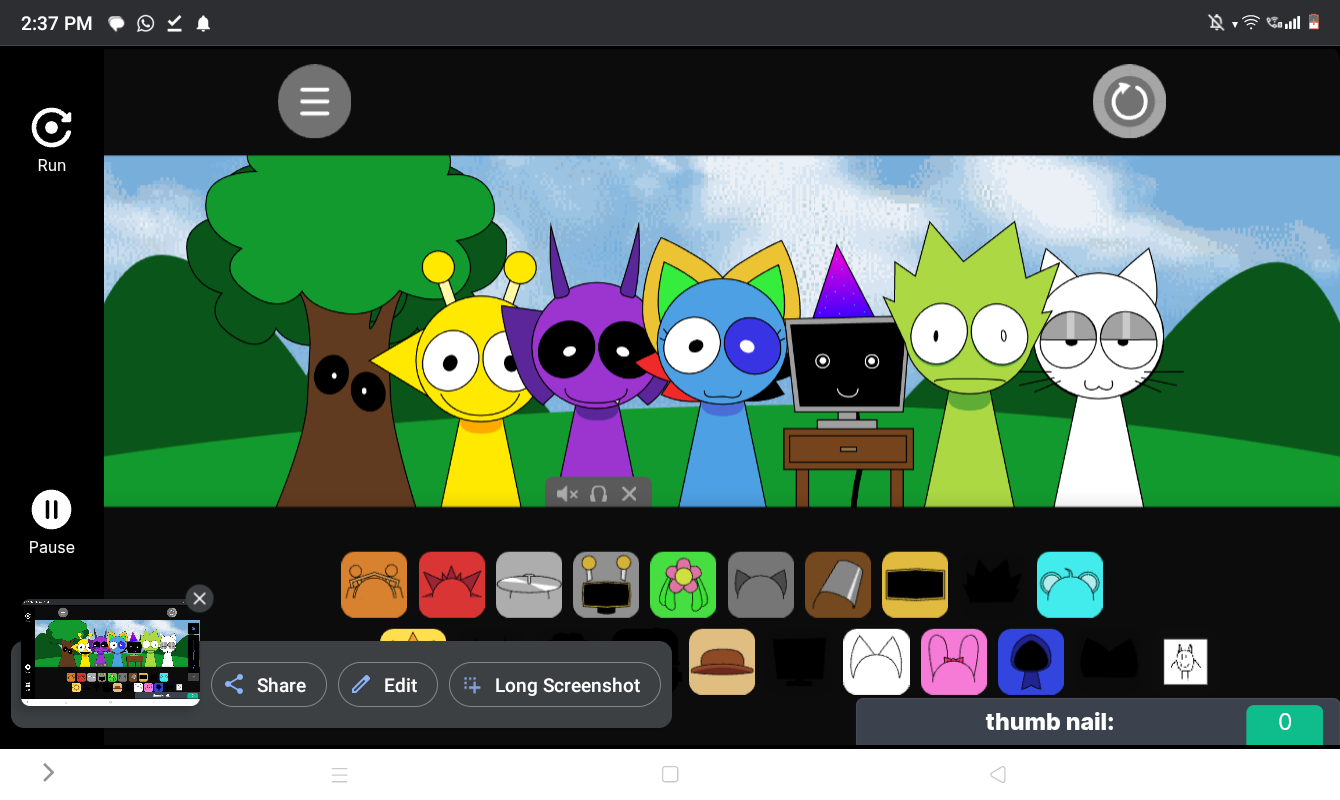1340x800 pixels.
Task: Select the yellow black-screen icon
Action: tap(915, 585)
